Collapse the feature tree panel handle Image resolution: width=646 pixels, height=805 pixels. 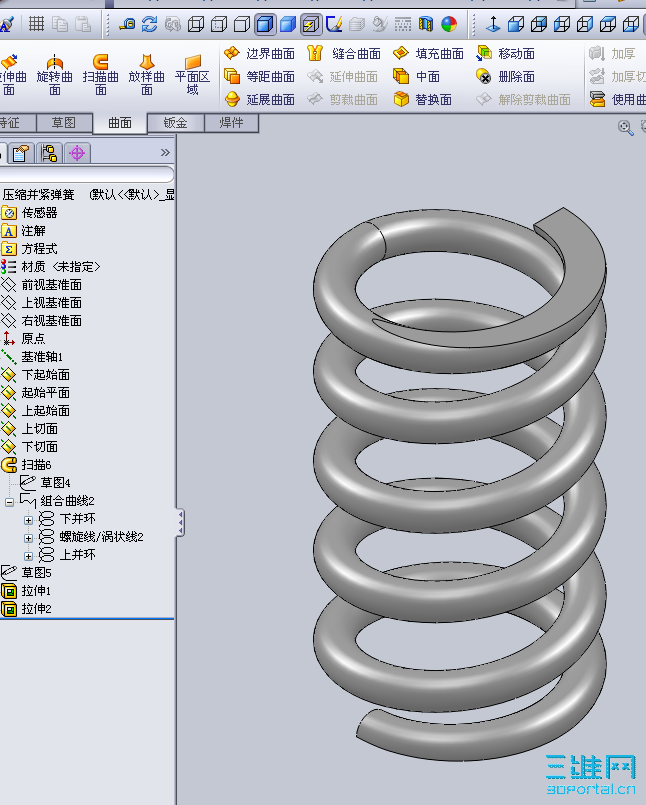tap(180, 523)
